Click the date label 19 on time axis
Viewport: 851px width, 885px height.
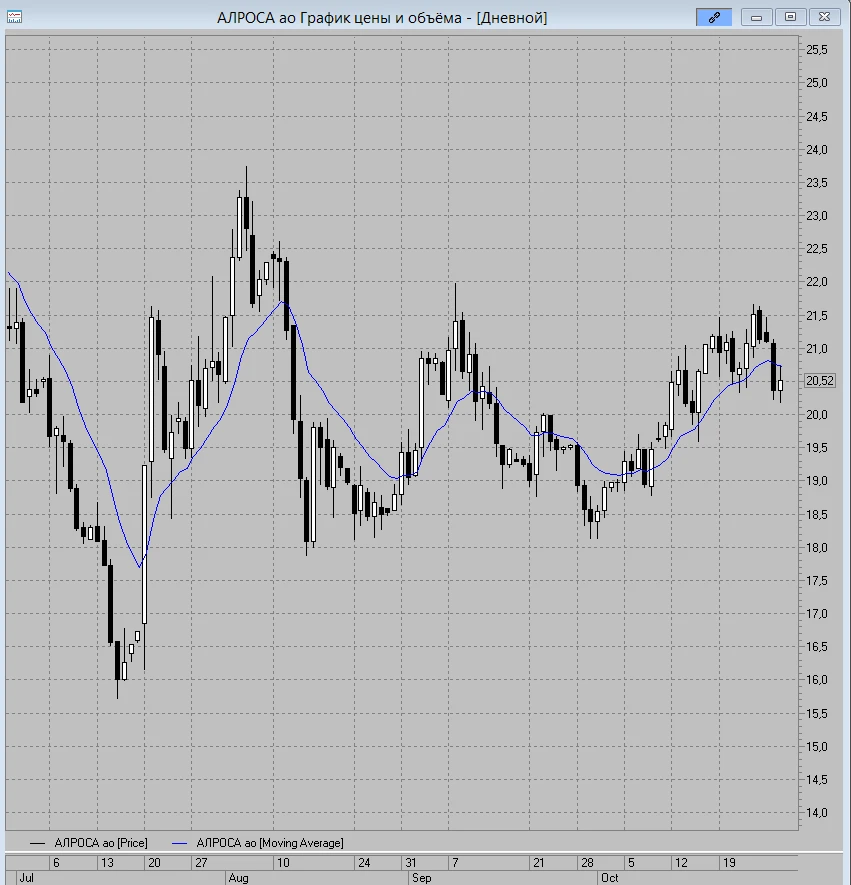point(729,863)
